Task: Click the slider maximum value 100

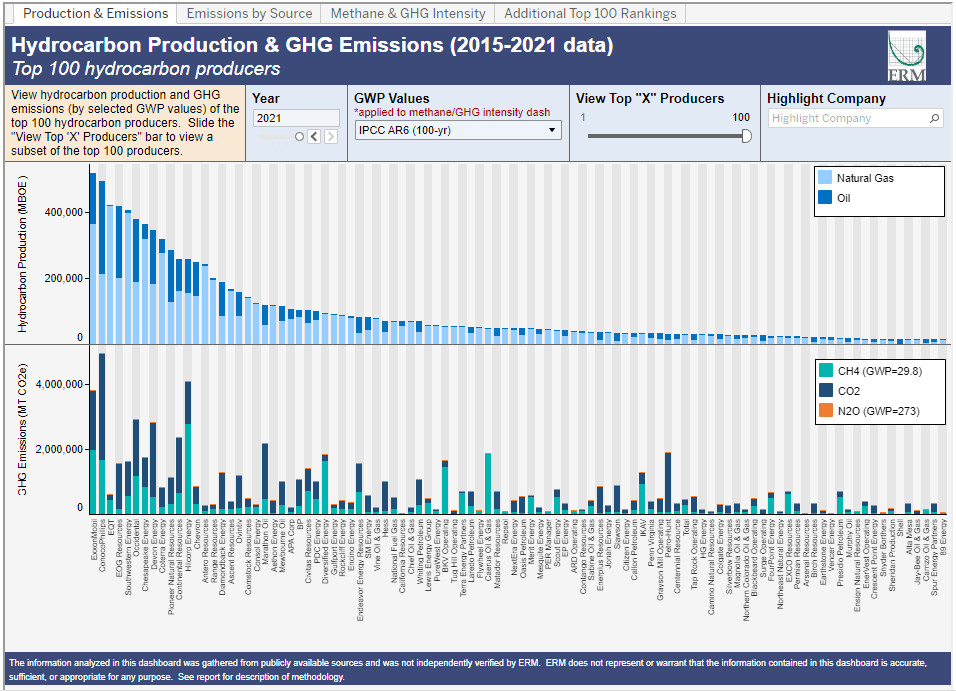Action: pos(741,117)
